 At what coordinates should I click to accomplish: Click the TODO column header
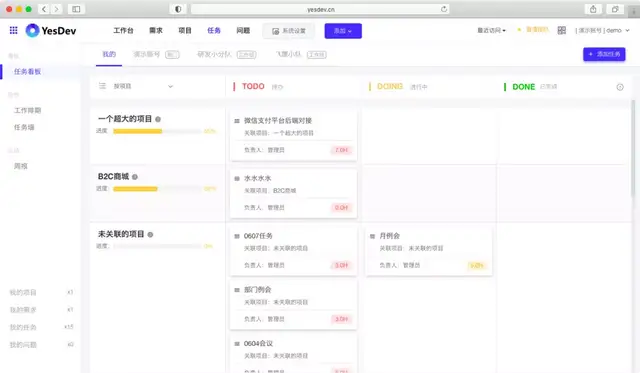[253, 87]
